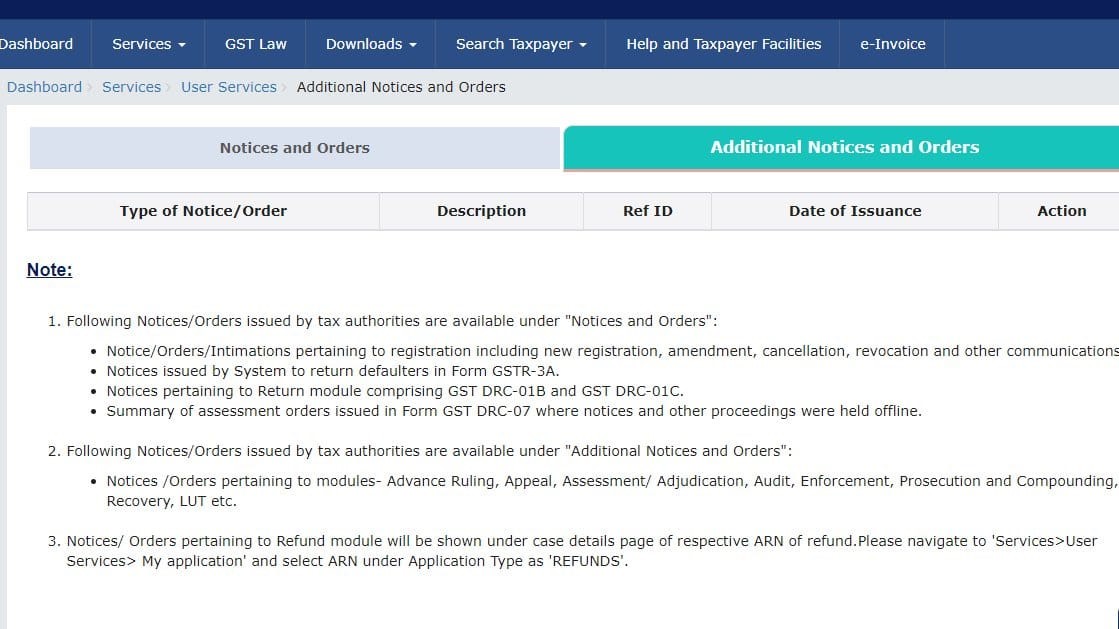Open the e-Invoice menu item

tap(892, 44)
